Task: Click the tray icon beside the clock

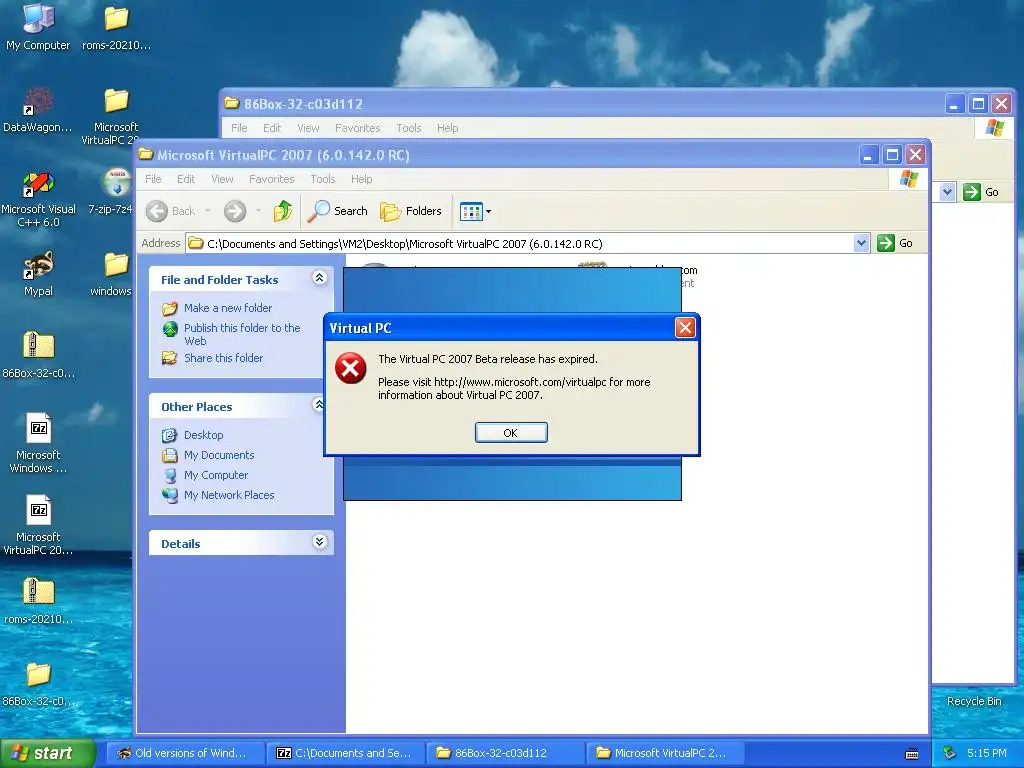Action: (x=950, y=753)
